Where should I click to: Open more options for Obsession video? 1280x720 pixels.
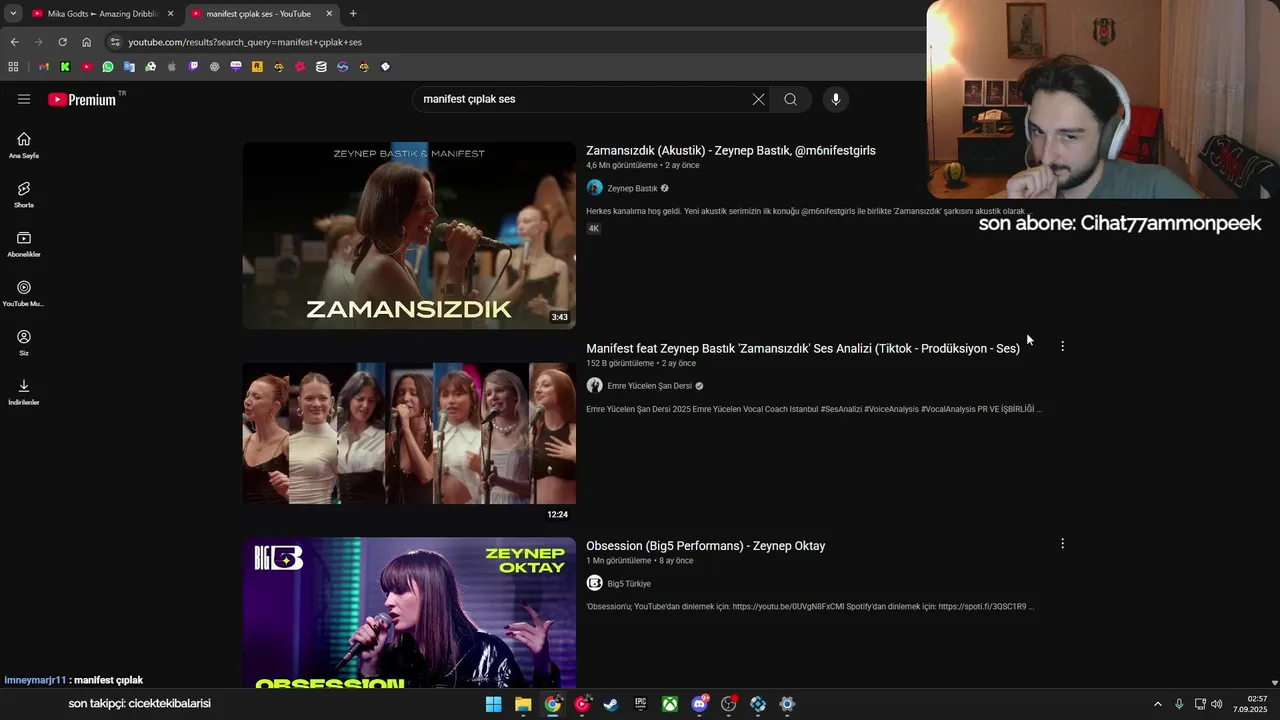click(x=1062, y=544)
